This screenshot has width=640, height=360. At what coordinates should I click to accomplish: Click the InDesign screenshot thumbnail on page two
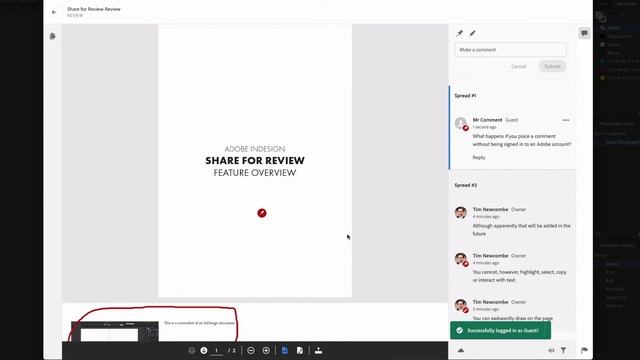pyautogui.click(x=115, y=331)
